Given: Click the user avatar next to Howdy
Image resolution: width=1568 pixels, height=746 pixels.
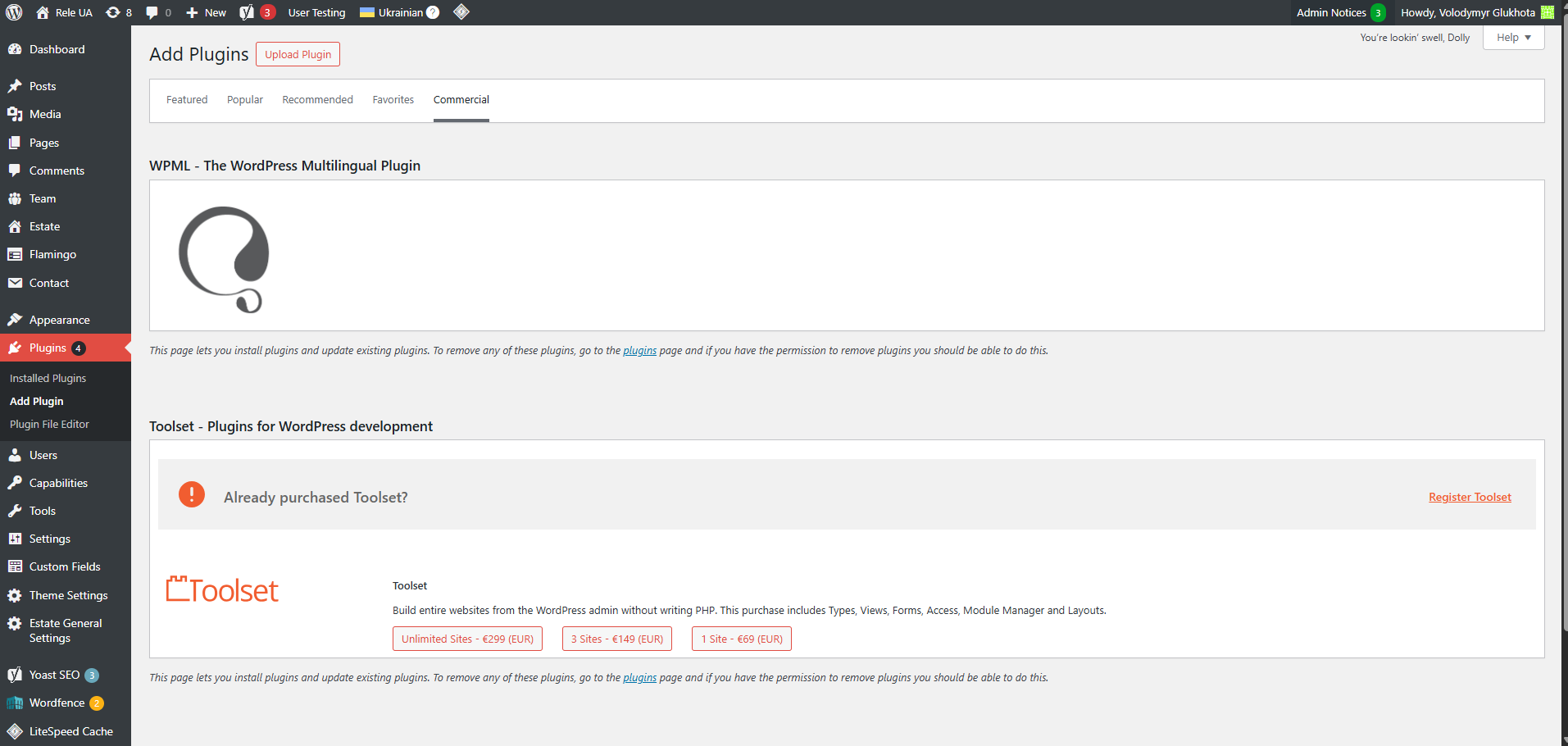Looking at the screenshot, I should coord(1548,12).
